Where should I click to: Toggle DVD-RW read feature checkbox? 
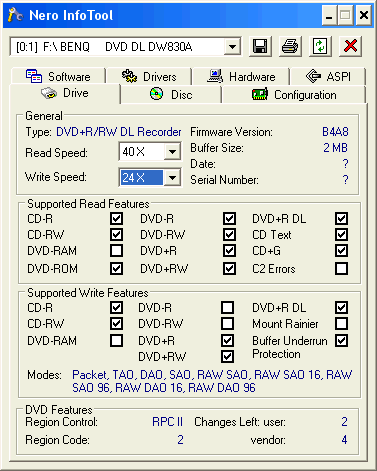click(229, 234)
